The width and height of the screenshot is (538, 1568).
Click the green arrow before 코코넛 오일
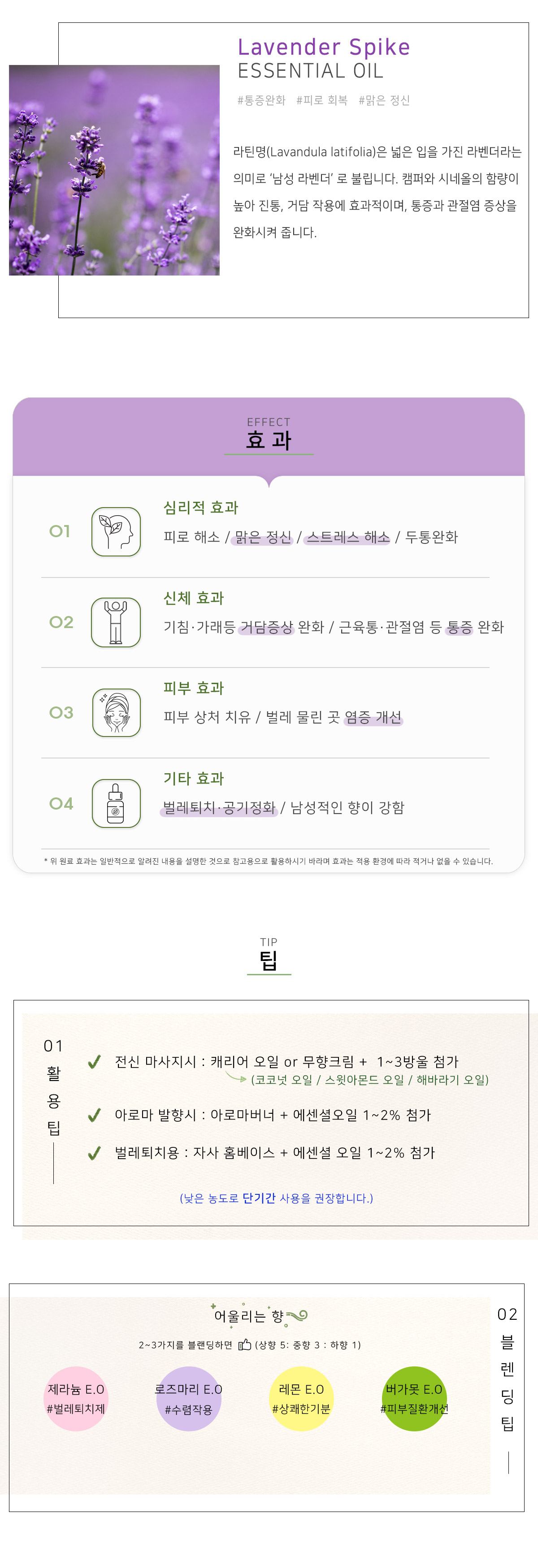(236, 1078)
